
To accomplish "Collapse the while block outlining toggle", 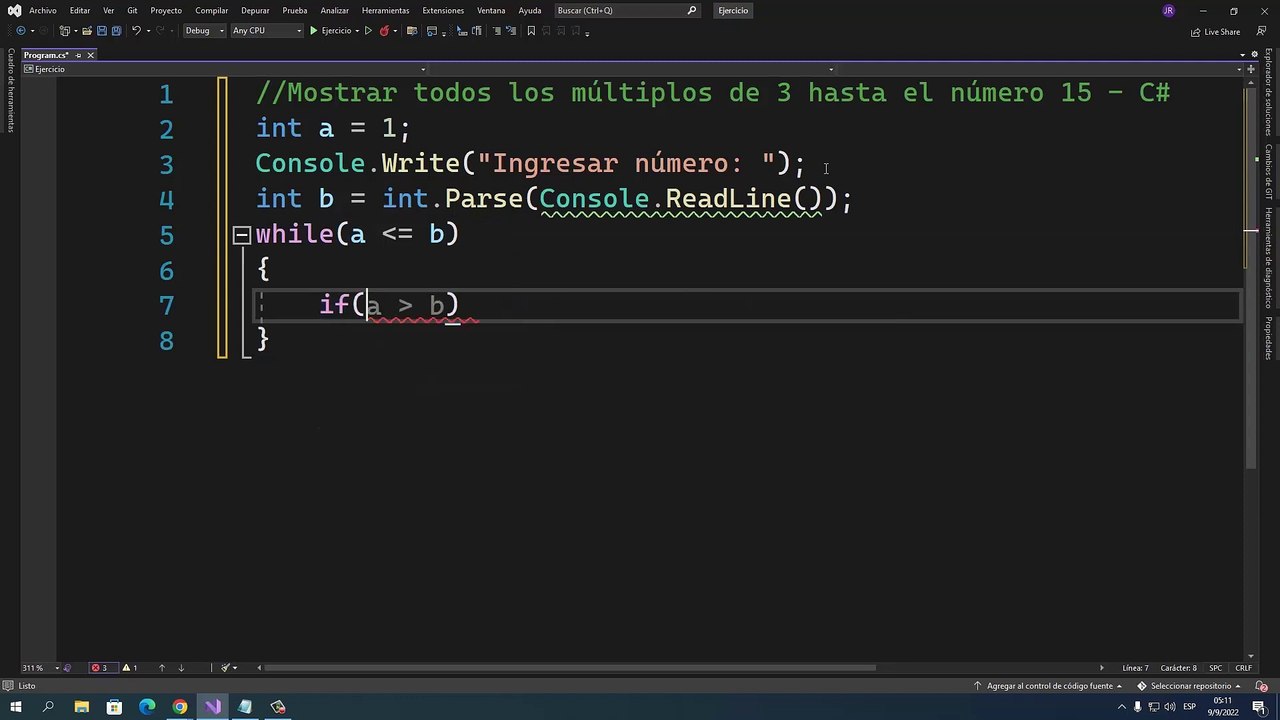I will [x=241, y=236].
